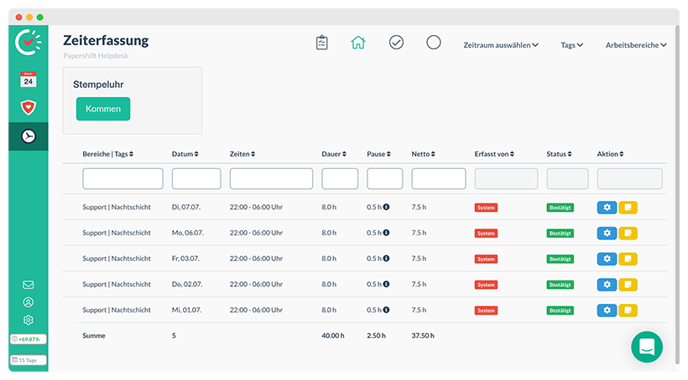Click pause info icon in Di, 07.07. row
688x380 pixels.
[x=386, y=207]
